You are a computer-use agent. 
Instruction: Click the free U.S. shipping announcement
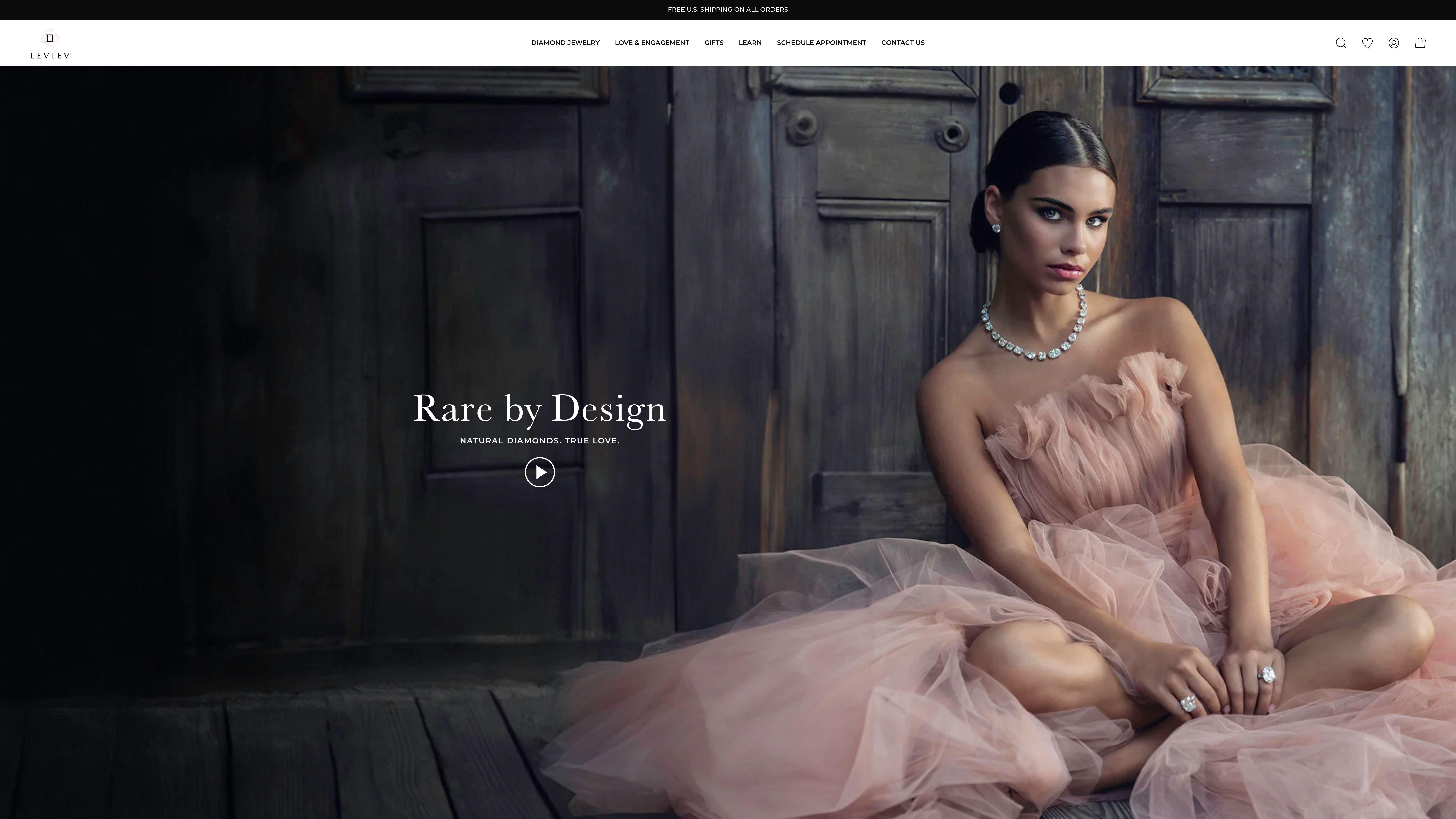tap(727, 10)
